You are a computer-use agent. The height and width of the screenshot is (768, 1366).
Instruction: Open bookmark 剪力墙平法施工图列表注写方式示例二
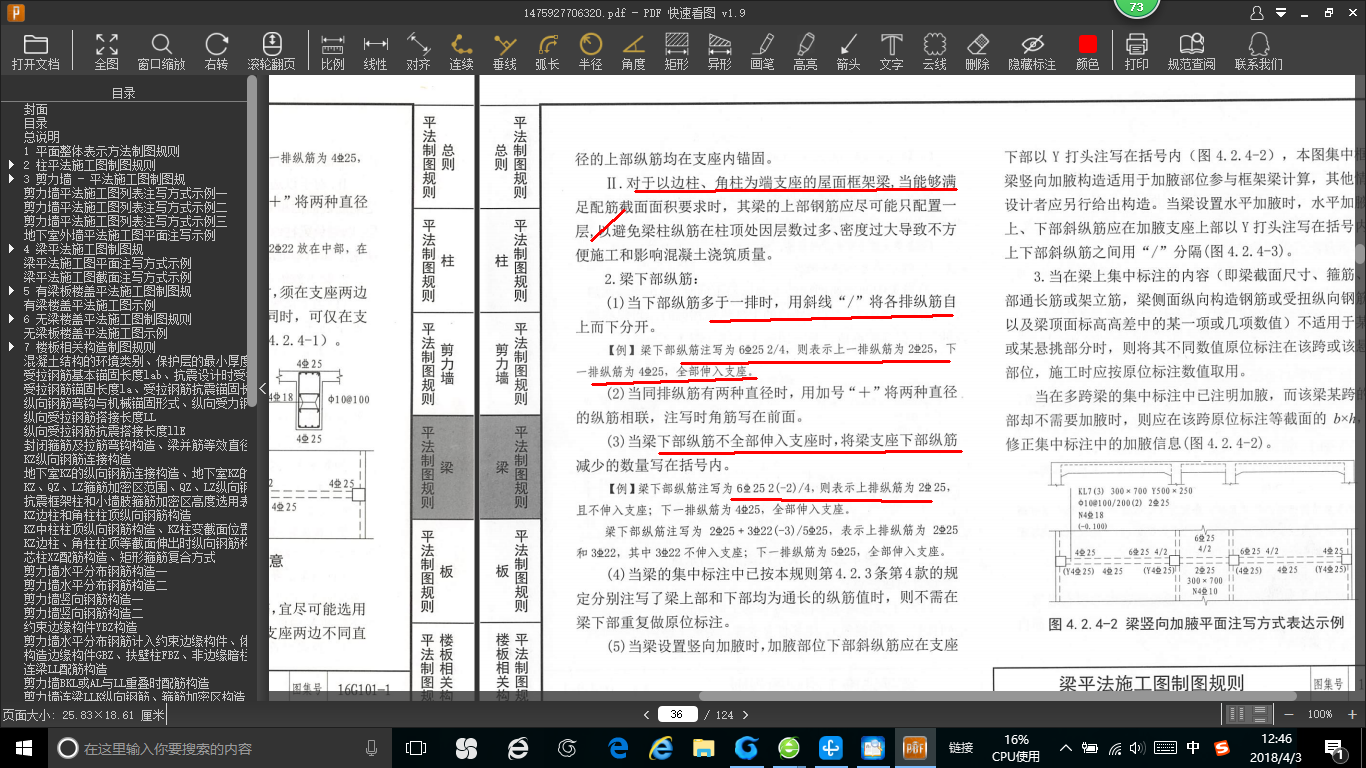coord(126,207)
